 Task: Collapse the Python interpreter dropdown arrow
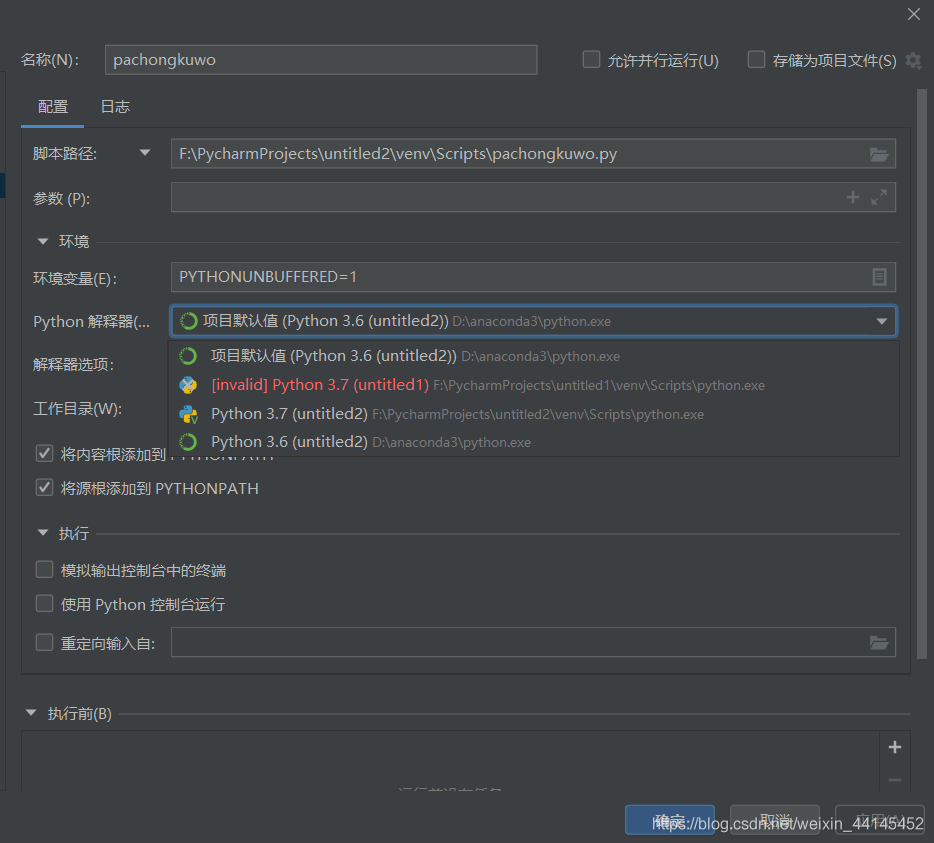881,321
